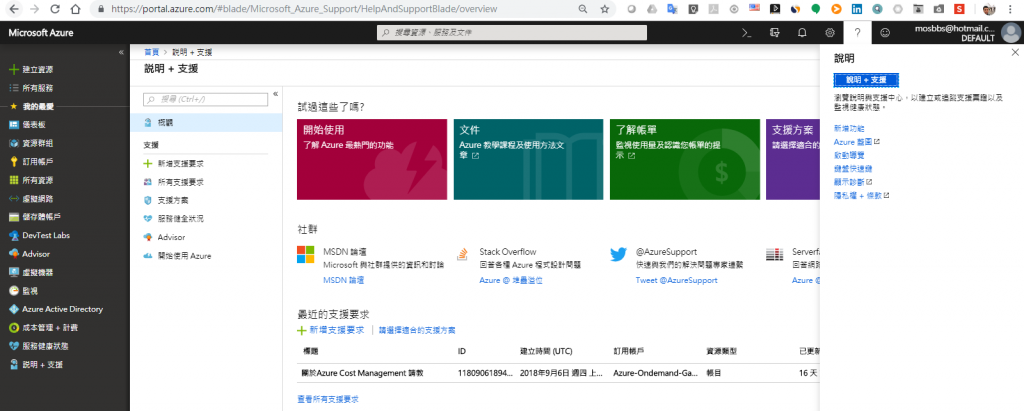Click the blade 搜尋 (Ctrl+/) search box
Viewport: 1024px width, 411px height.
coord(205,99)
